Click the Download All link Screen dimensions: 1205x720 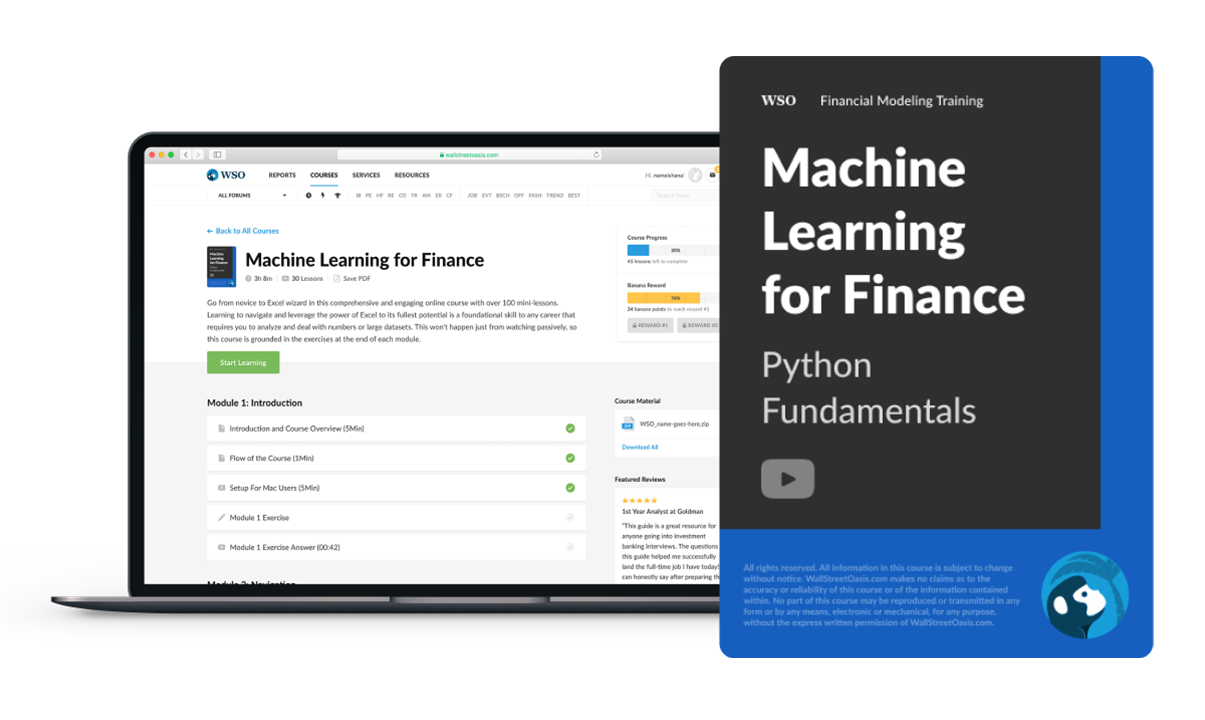[640, 447]
